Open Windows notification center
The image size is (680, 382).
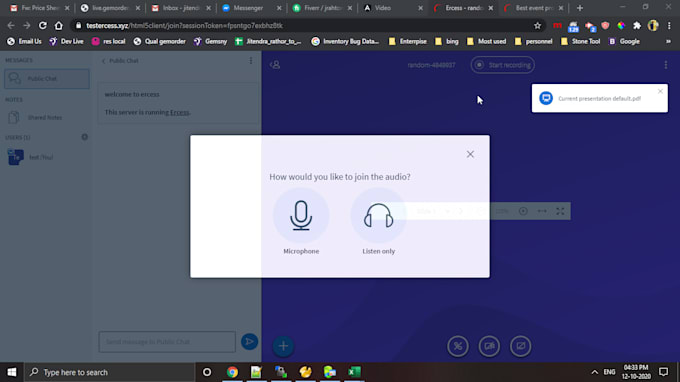pos(664,372)
